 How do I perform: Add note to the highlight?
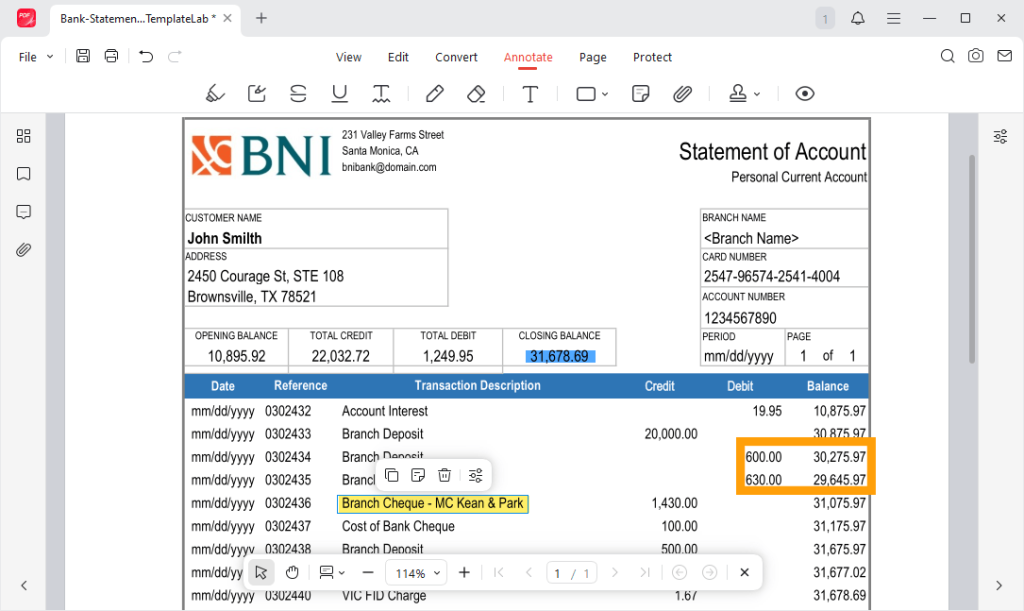[418, 475]
